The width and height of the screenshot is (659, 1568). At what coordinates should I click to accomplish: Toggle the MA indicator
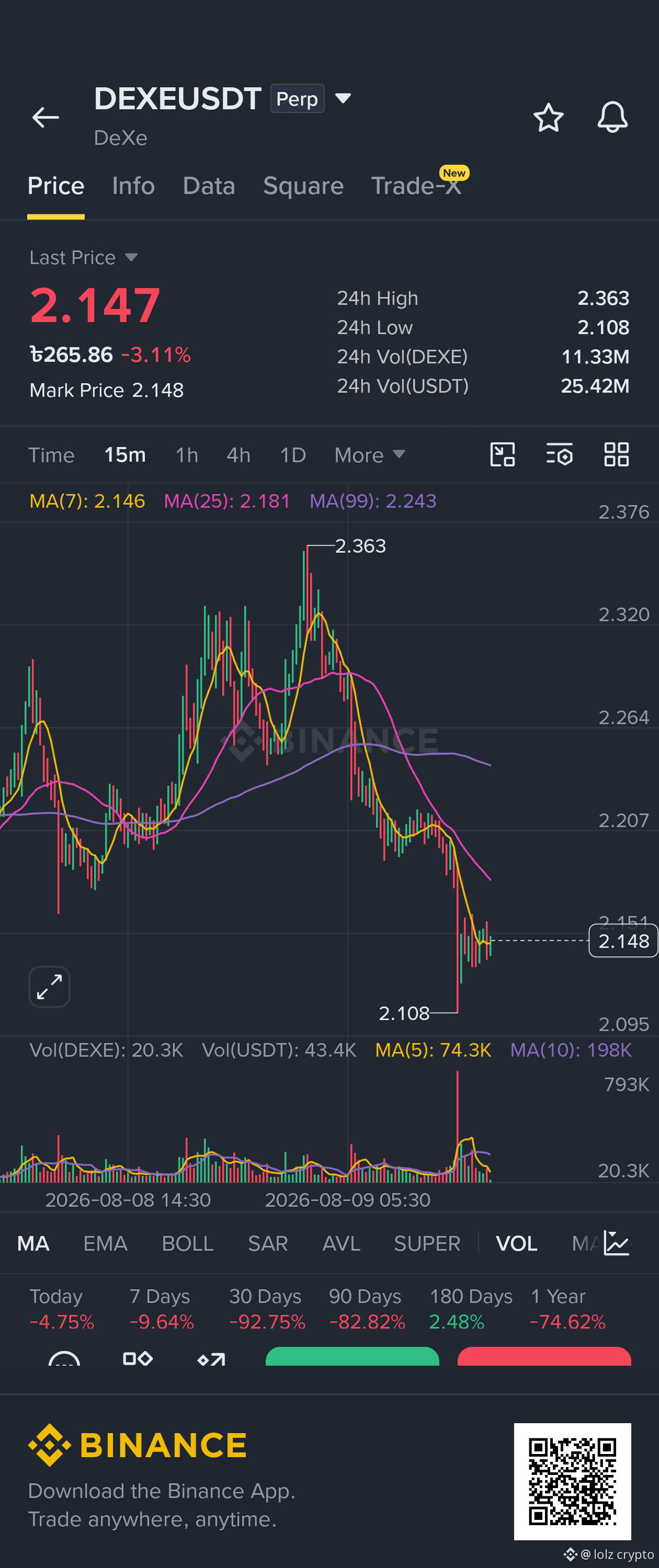point(33,1243)
